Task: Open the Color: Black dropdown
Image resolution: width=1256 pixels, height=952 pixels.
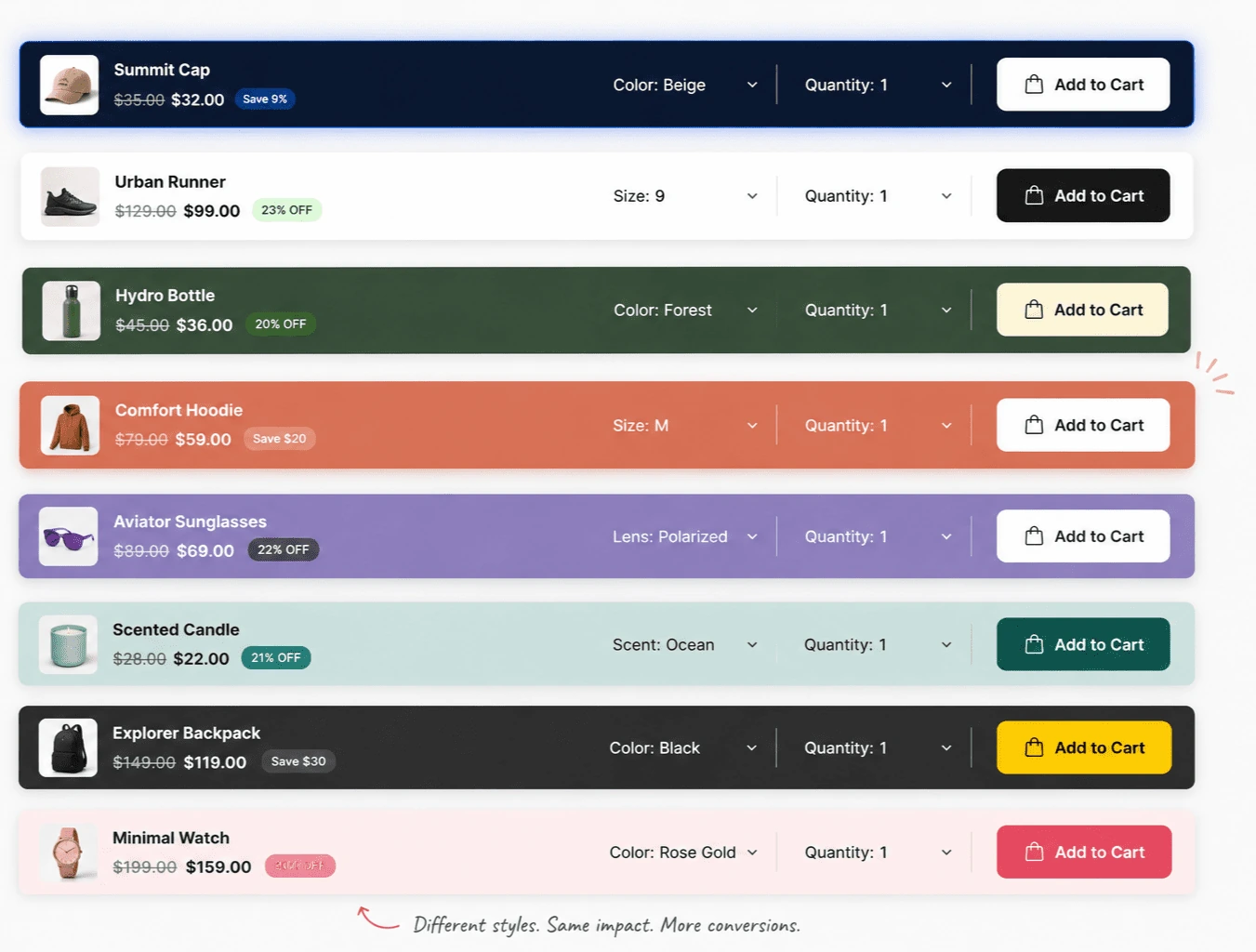Action: click(x=684, y=747)
